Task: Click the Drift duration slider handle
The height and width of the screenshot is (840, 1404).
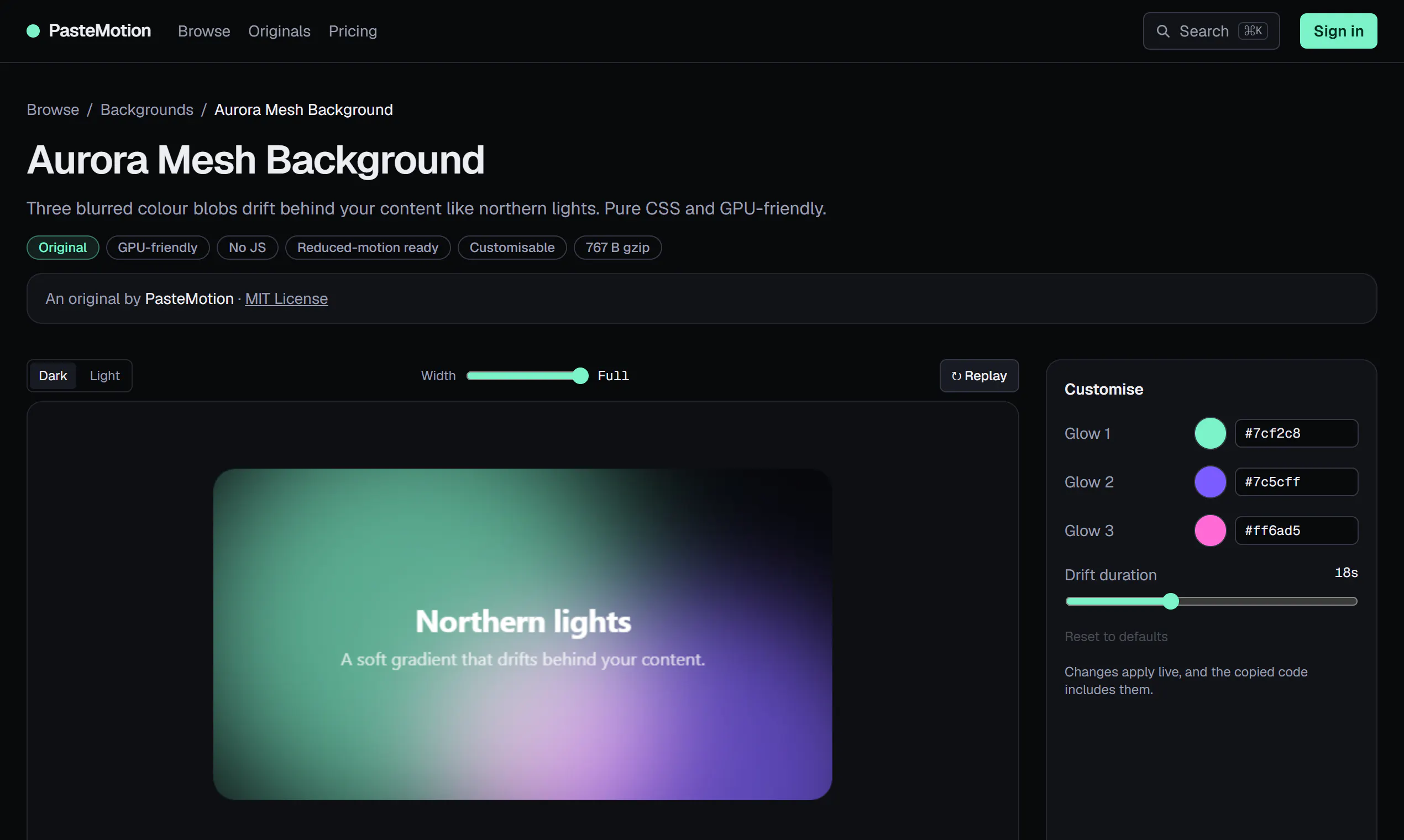Action: pyautogui.click(x=1171, y=601)
